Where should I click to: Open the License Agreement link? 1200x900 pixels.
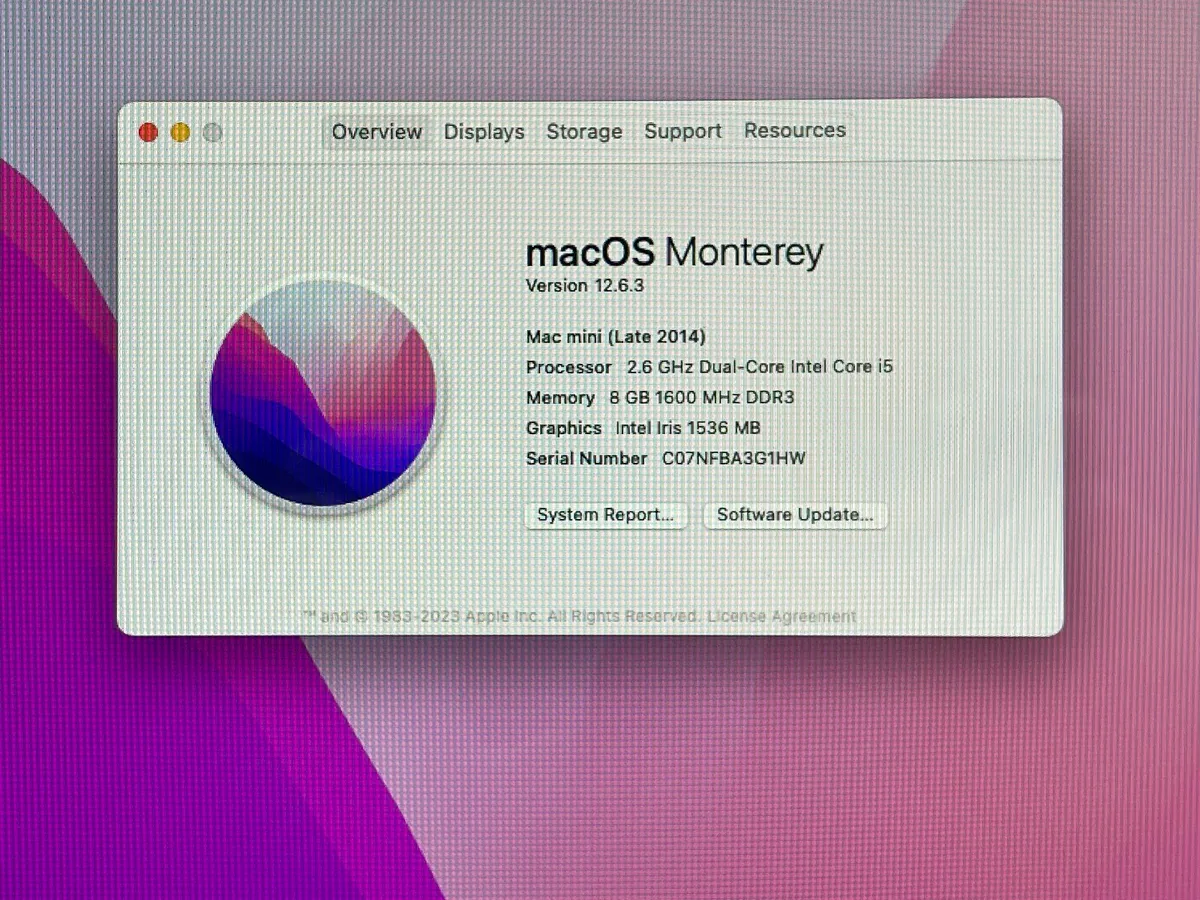tap(781, 616)
